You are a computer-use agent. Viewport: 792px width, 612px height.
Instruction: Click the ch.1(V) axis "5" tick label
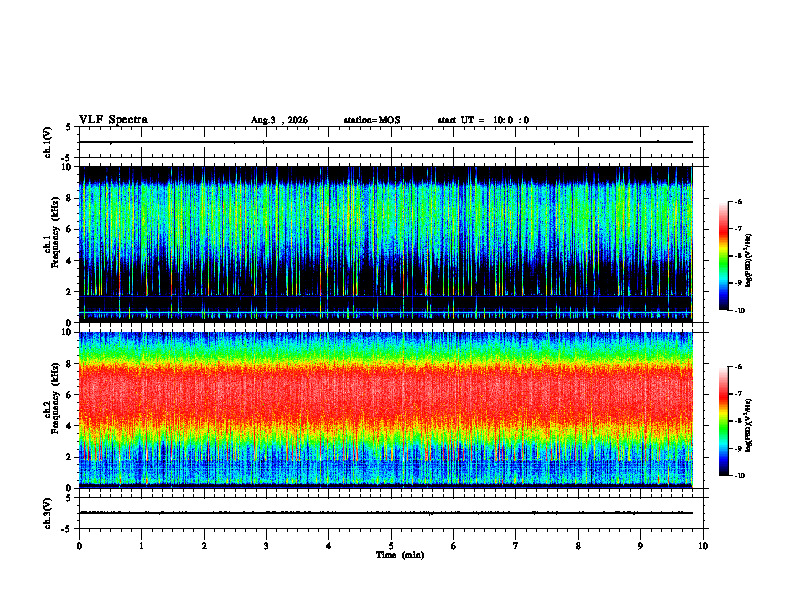(x=69, y=128)
